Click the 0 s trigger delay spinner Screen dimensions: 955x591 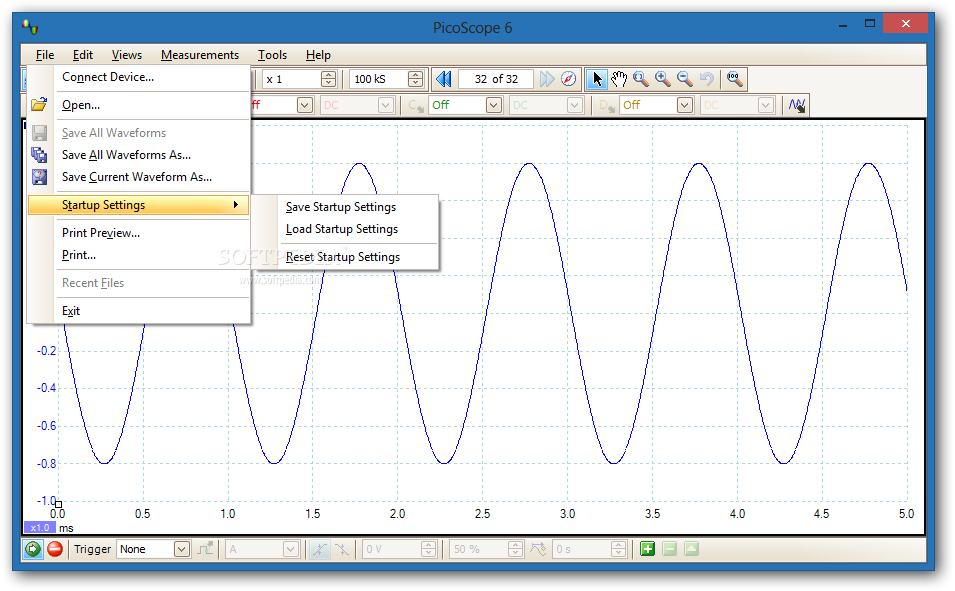pos(590,549)
